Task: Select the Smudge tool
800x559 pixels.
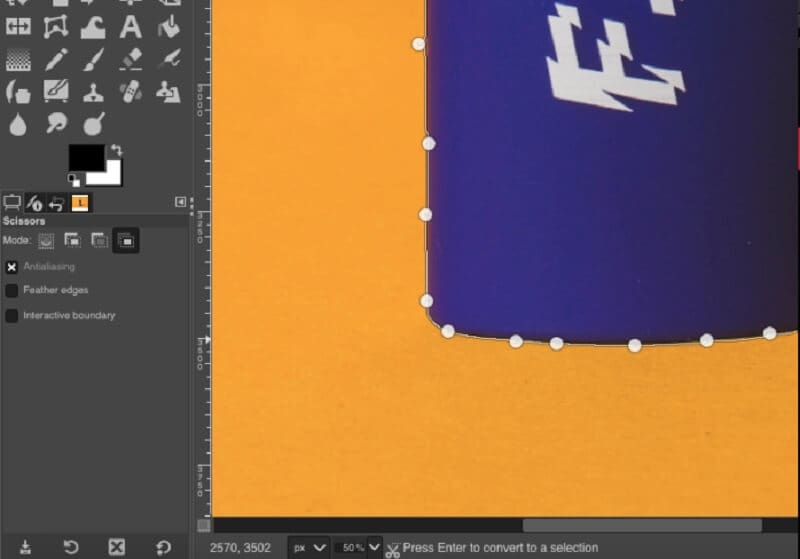Action: point(56,125)
